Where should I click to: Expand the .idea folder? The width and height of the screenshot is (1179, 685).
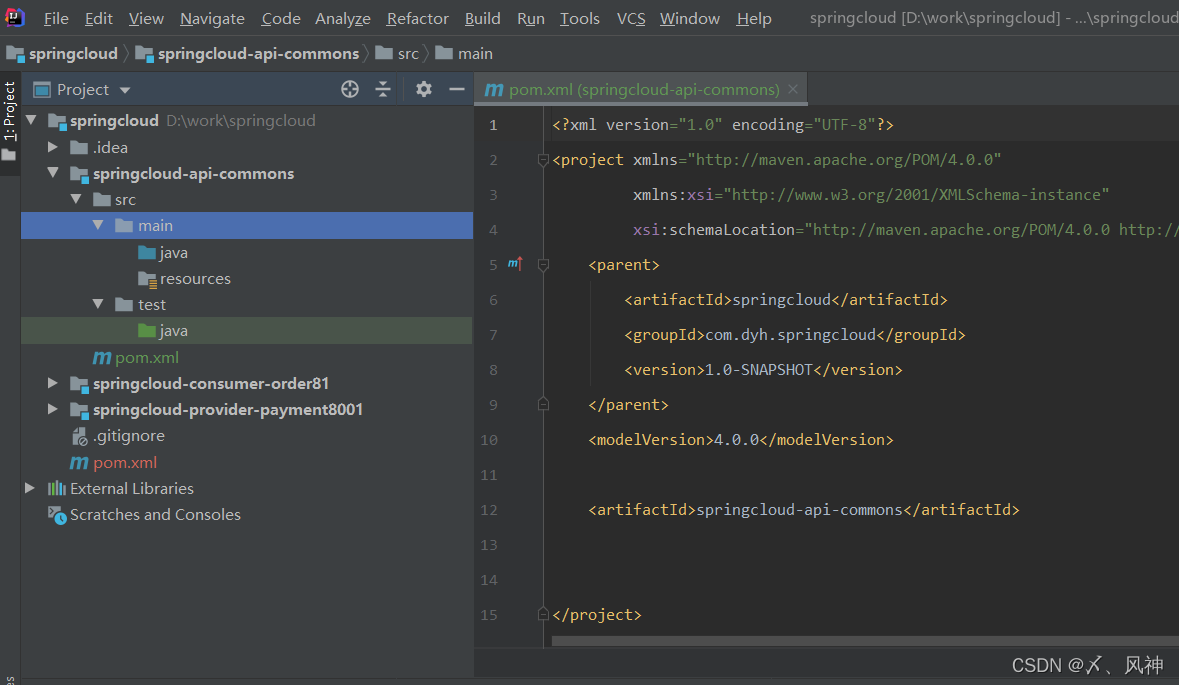point(53,147)
